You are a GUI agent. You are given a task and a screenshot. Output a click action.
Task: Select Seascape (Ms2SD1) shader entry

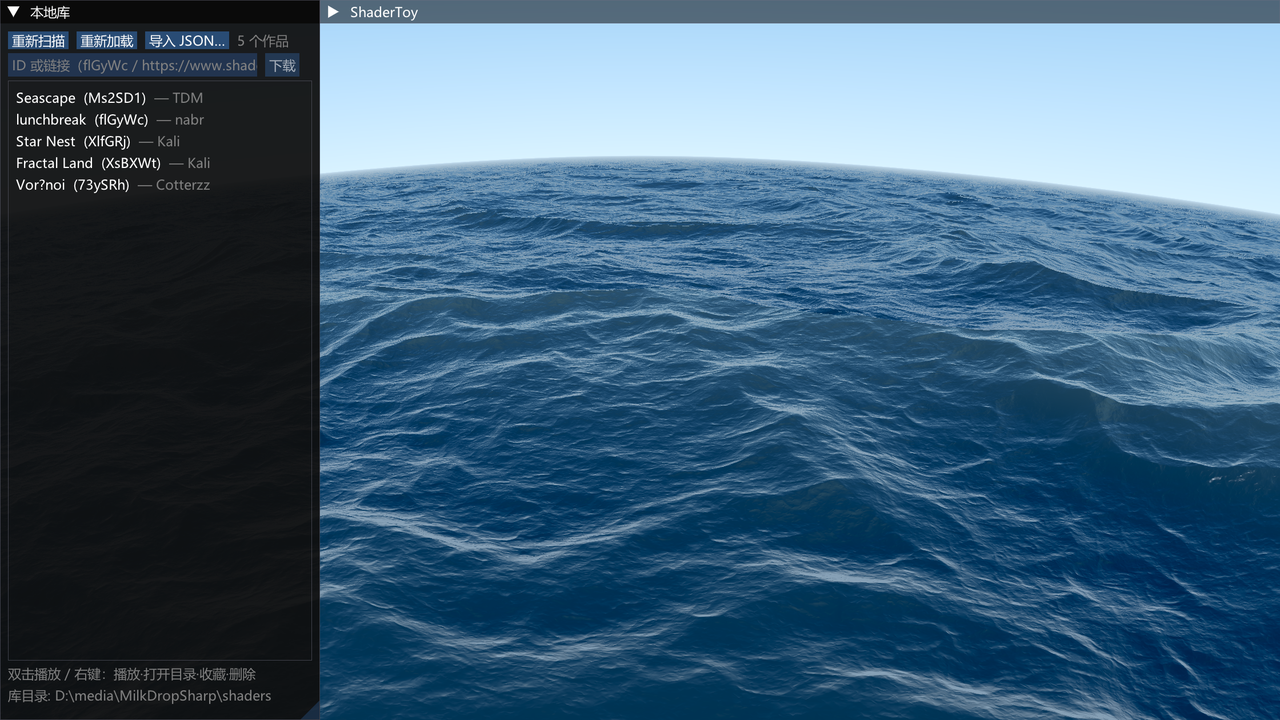(160, 98)
